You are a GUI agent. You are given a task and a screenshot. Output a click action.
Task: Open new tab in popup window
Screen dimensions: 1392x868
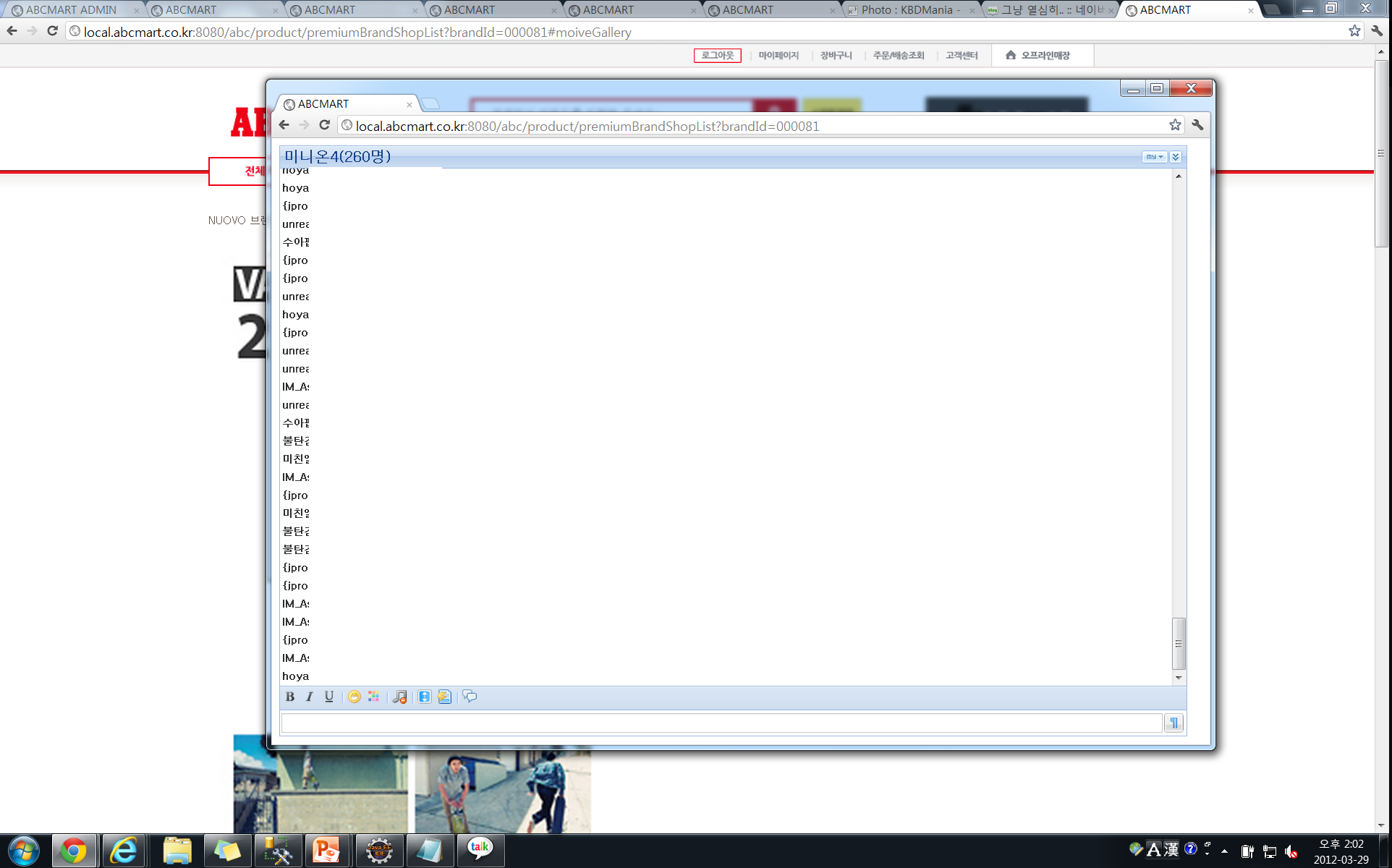click(430, 103)
